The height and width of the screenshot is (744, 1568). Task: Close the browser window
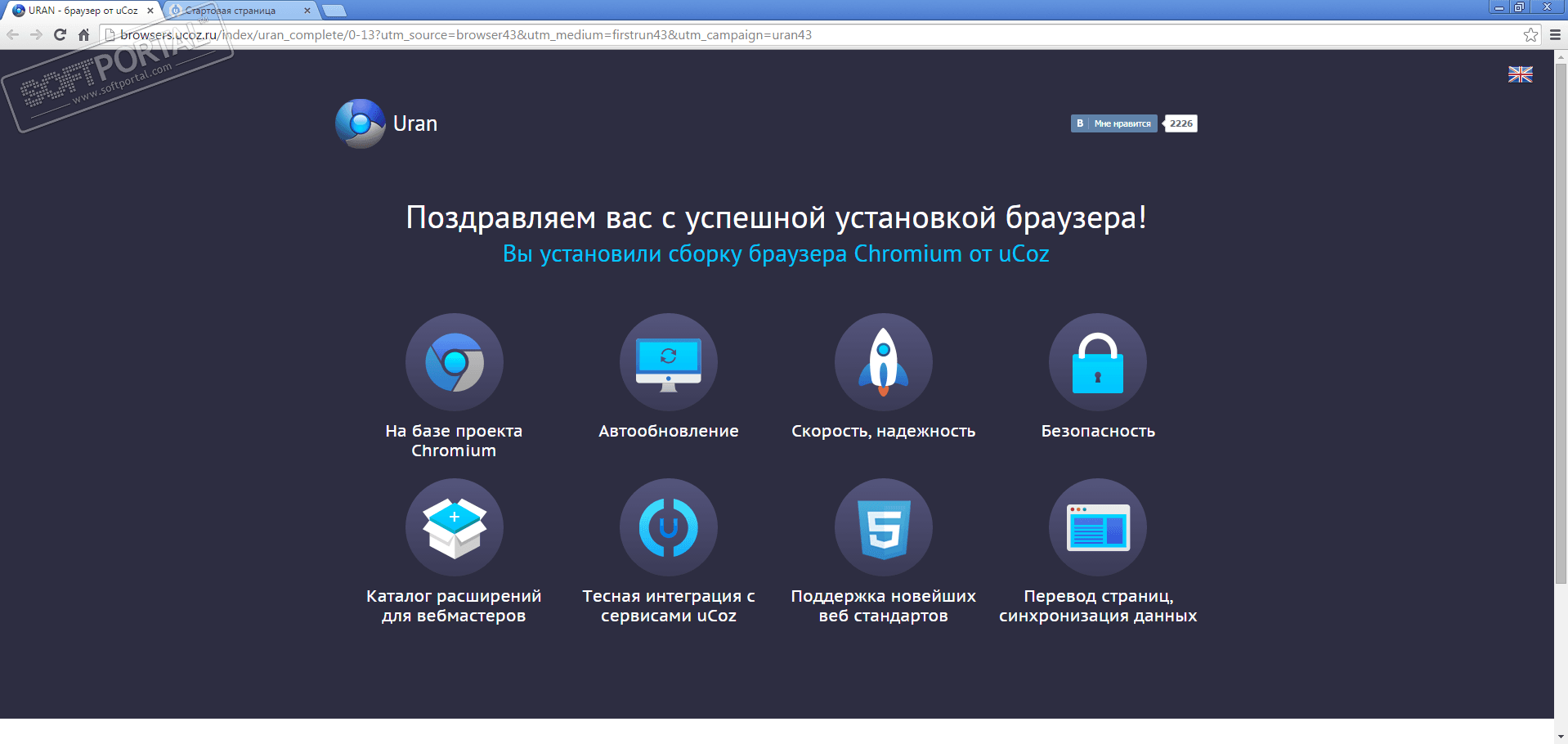pyautogui.click(x=1548, y=7)
